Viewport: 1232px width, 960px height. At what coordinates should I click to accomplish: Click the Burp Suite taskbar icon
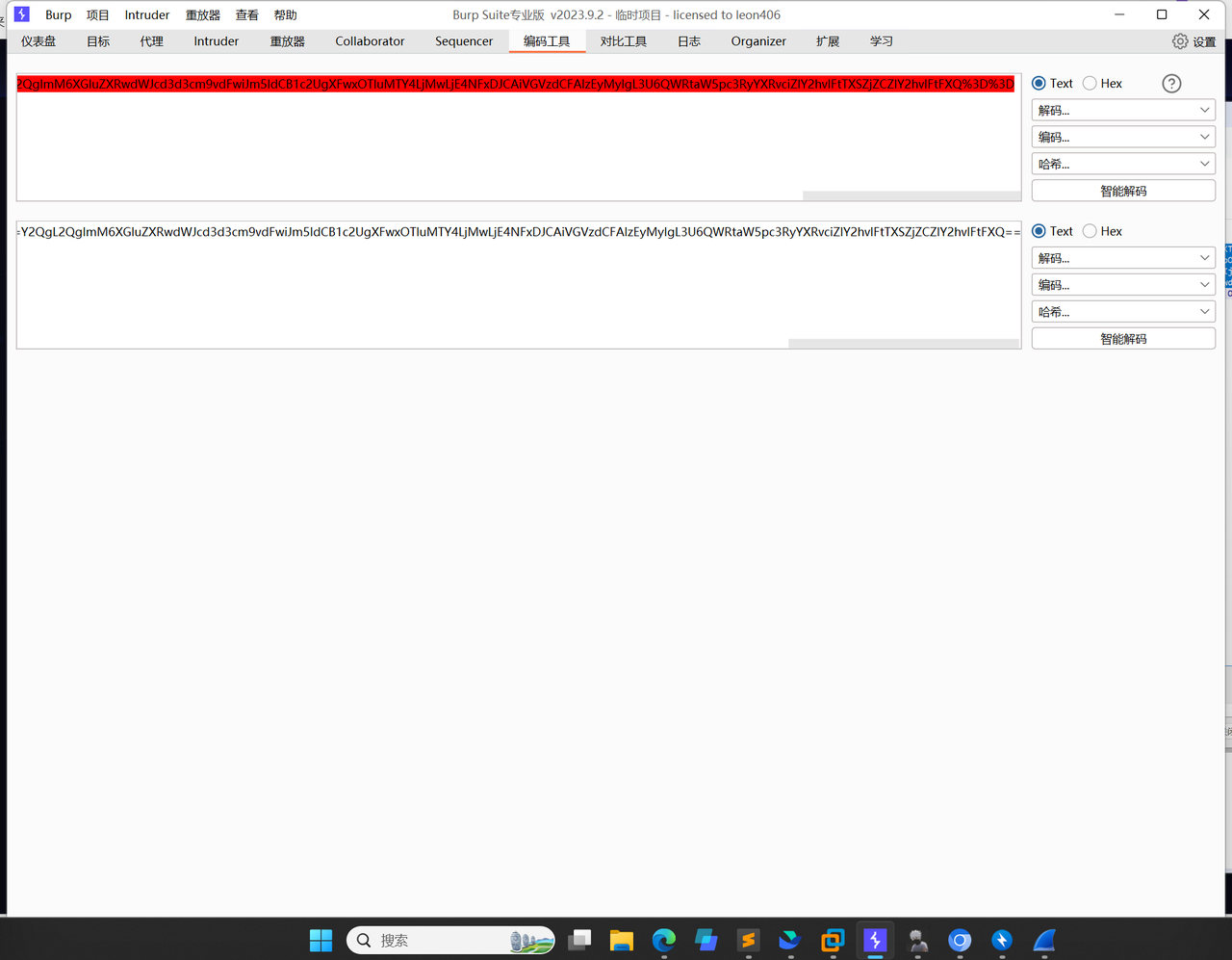[x=875, y=940]
